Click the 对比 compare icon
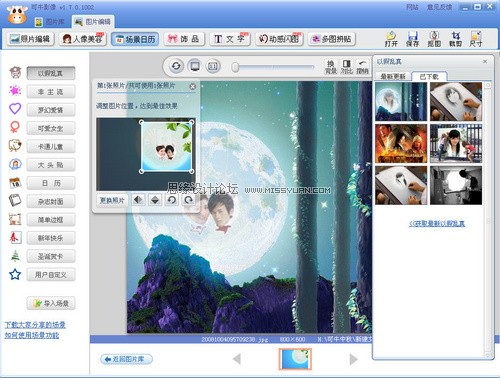Screen dimensions: 500x378 tap(347, 67)
